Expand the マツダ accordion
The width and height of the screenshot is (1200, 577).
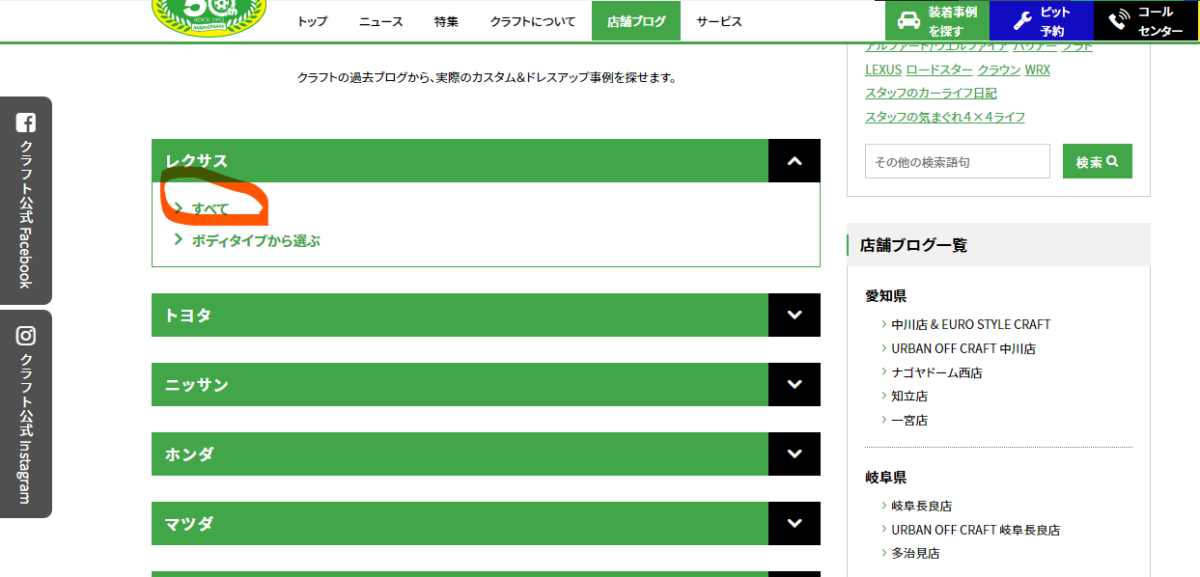(x=794, y=523)
